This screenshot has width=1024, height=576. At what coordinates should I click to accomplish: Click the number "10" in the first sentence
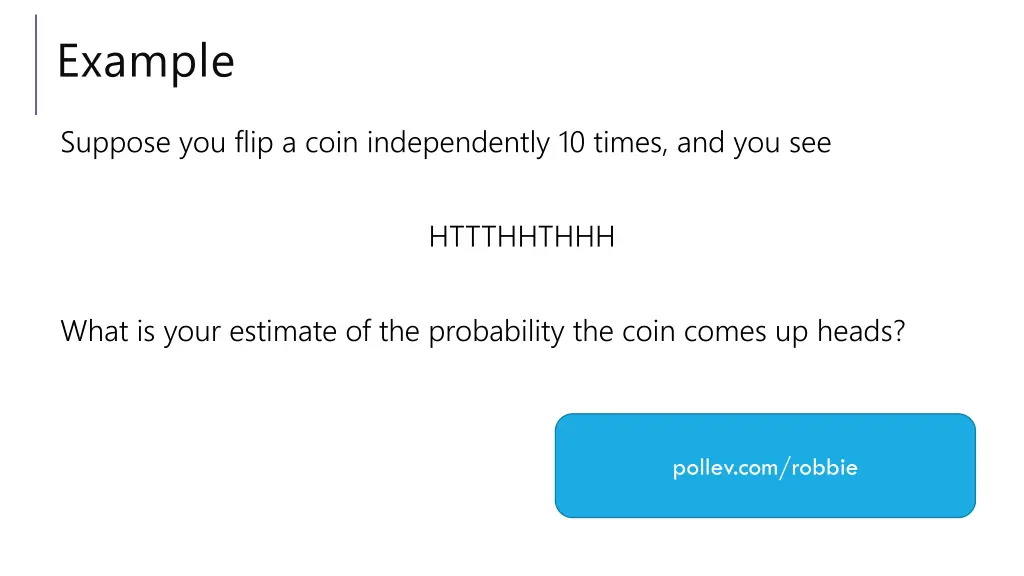[573, 144]
